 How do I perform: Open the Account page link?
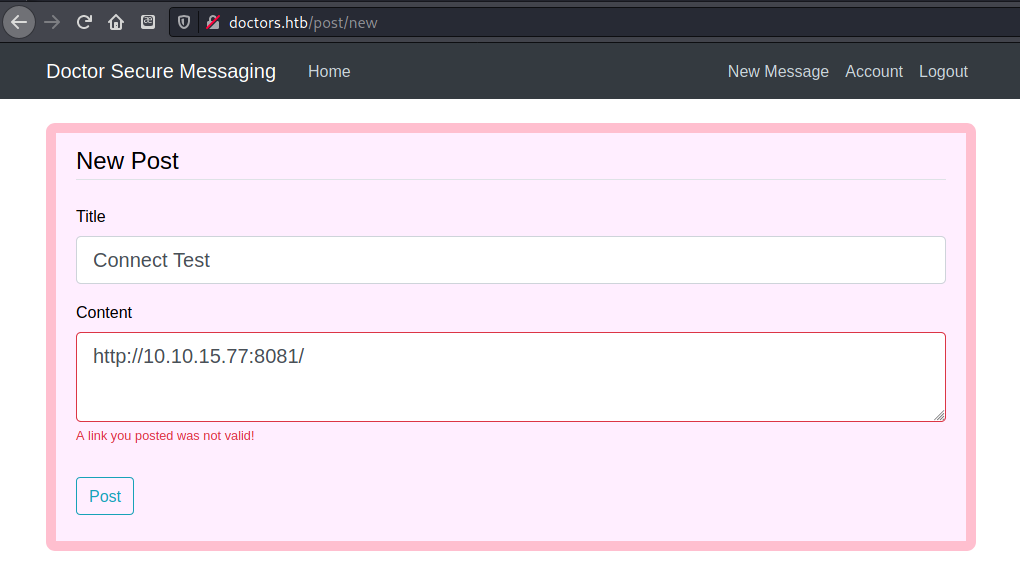pyautogui.click(x=873, y=71)
